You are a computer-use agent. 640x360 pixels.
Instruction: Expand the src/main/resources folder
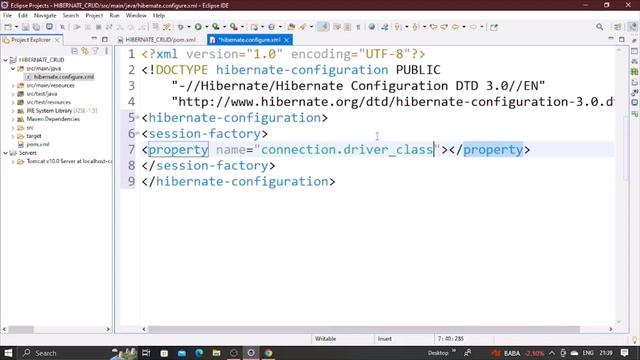[13, 86]
